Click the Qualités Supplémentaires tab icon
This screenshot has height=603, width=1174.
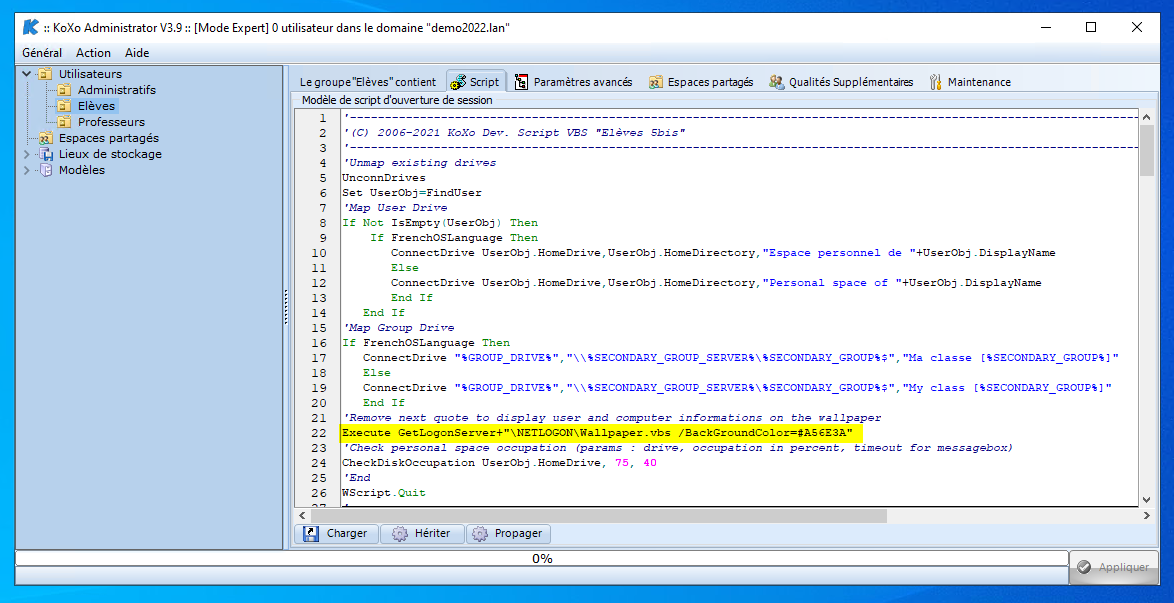pyautogui.click(x=776, y=82)
